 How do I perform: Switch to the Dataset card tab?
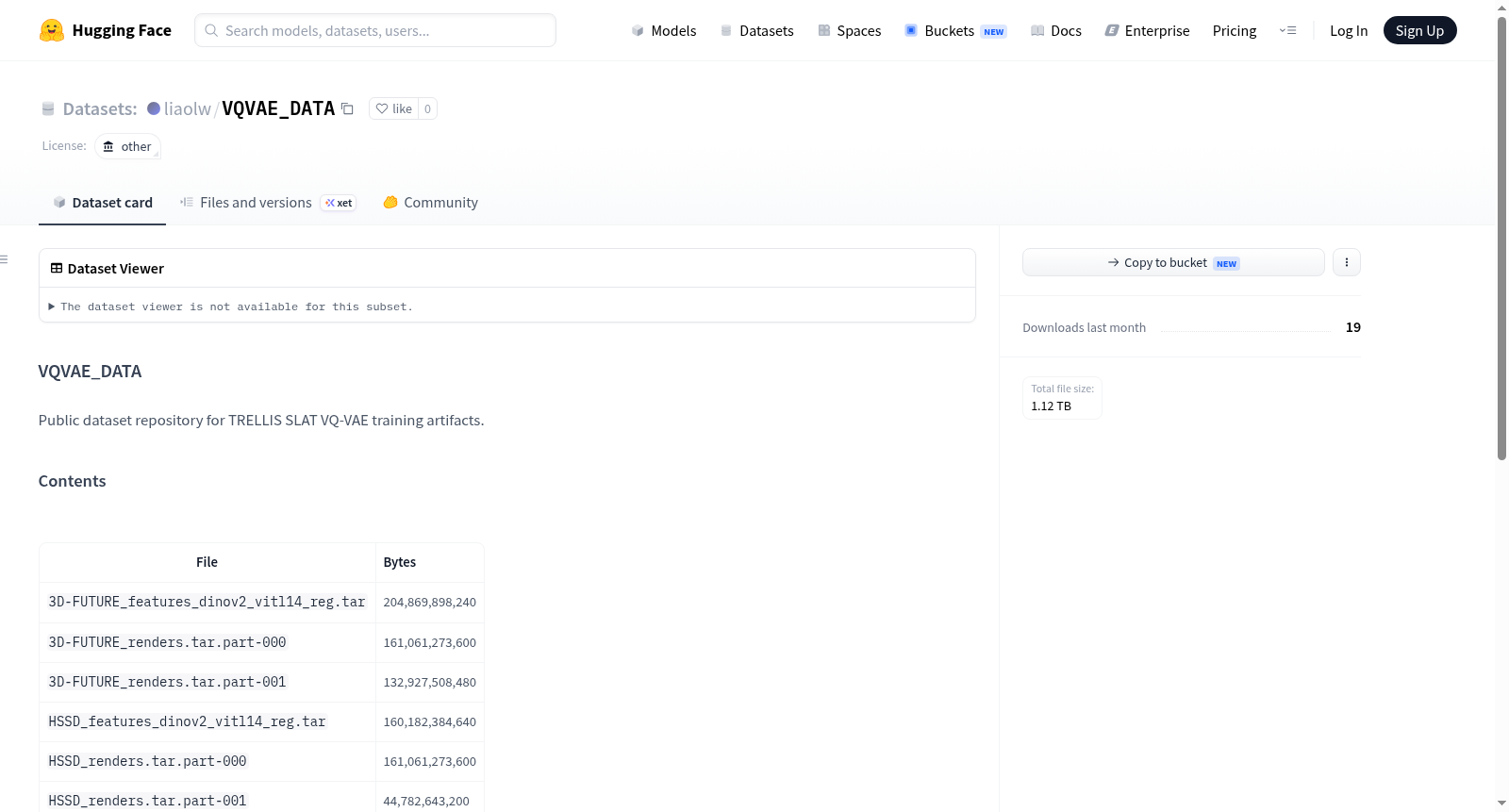[102, 203]
